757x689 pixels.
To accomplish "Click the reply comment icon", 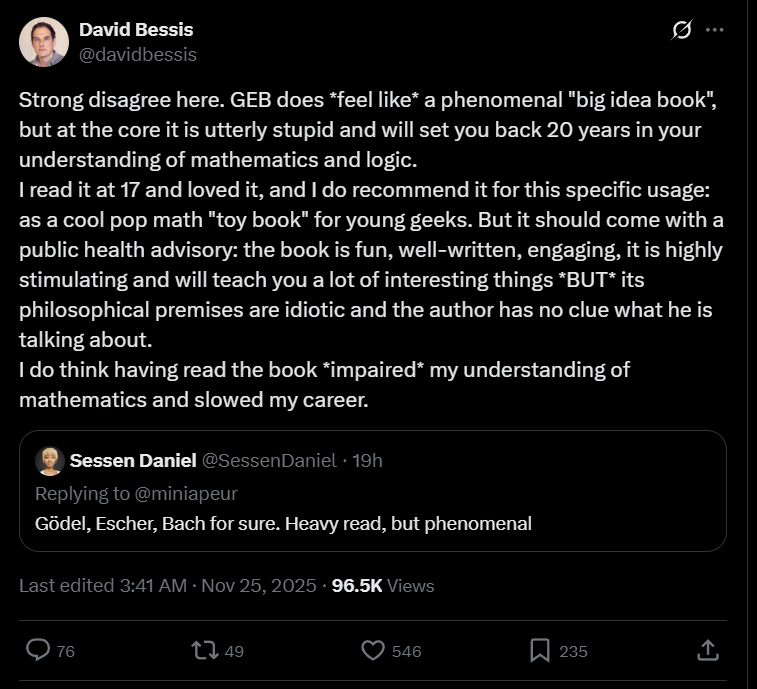I will click(x=38, y=650).
